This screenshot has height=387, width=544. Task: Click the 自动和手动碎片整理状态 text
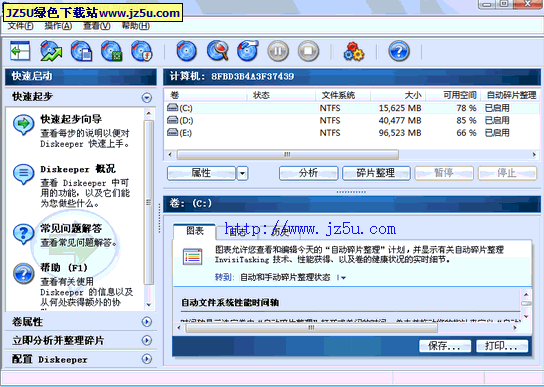[x=285, y=277]
